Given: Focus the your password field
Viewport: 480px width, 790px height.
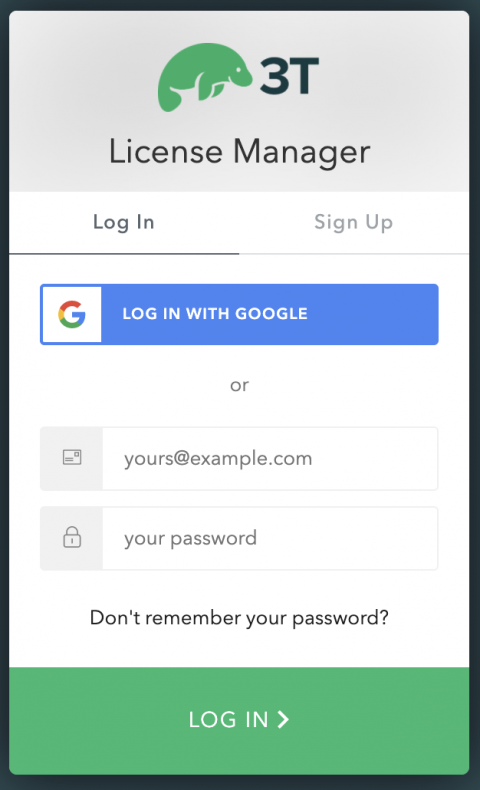Looking at the screenshot, I should [270, 538].
